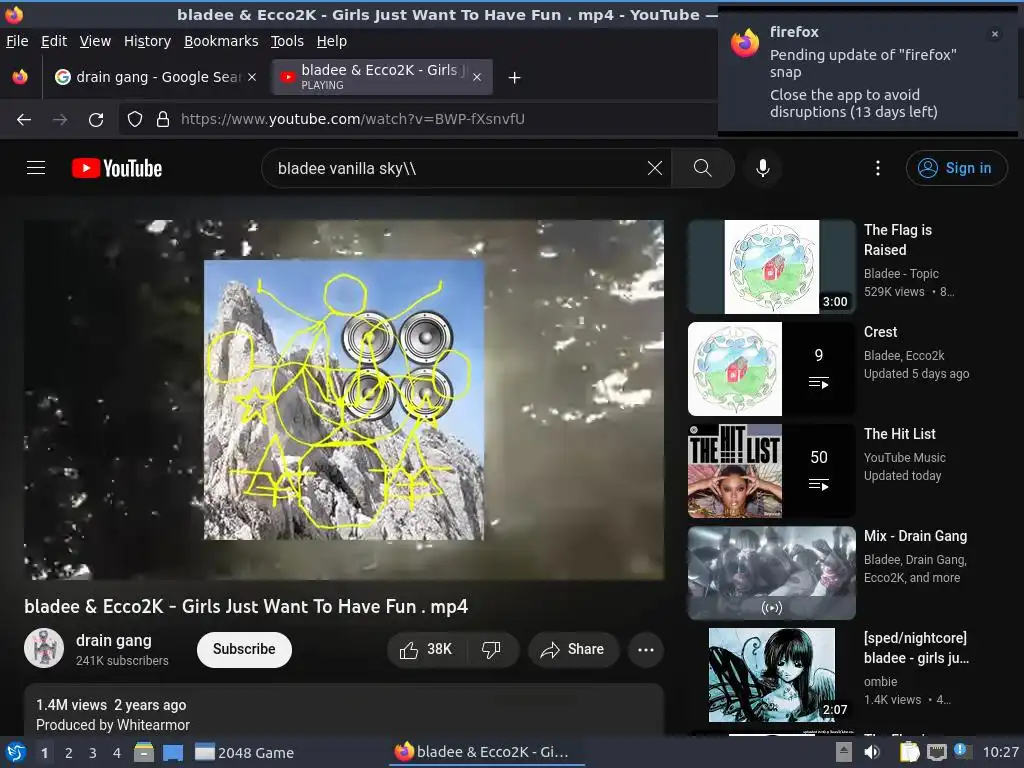Open the taskbar start menu icon
The image size is (1024, 768).
(x=16, y=752)
